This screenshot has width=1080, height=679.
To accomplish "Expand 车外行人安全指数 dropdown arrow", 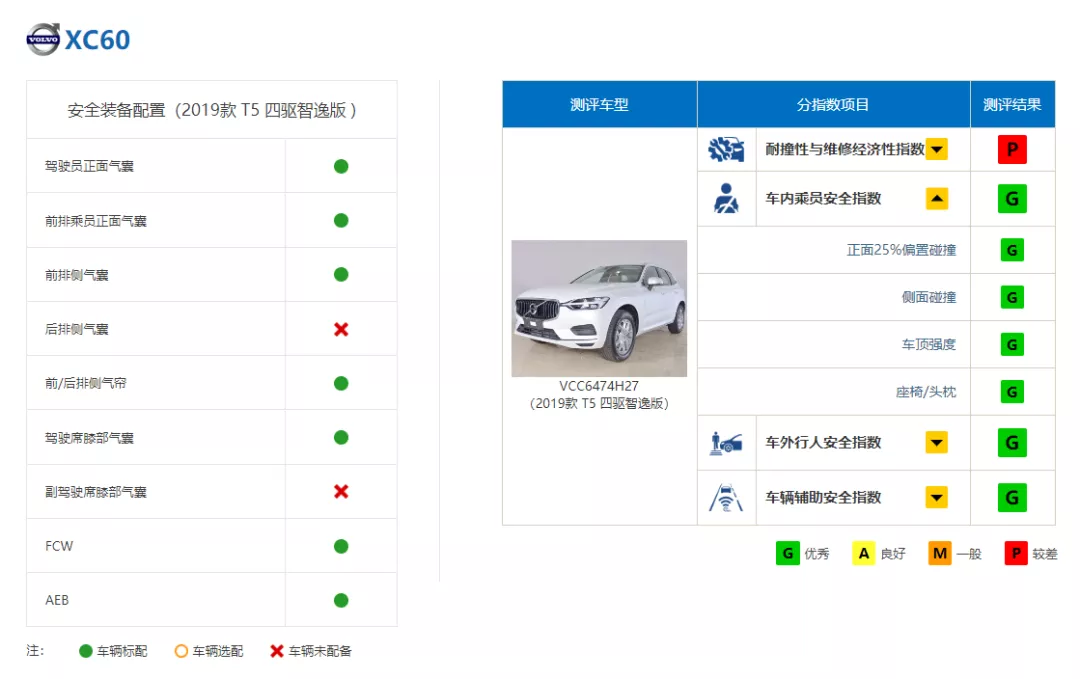I will tap(937, 442).
